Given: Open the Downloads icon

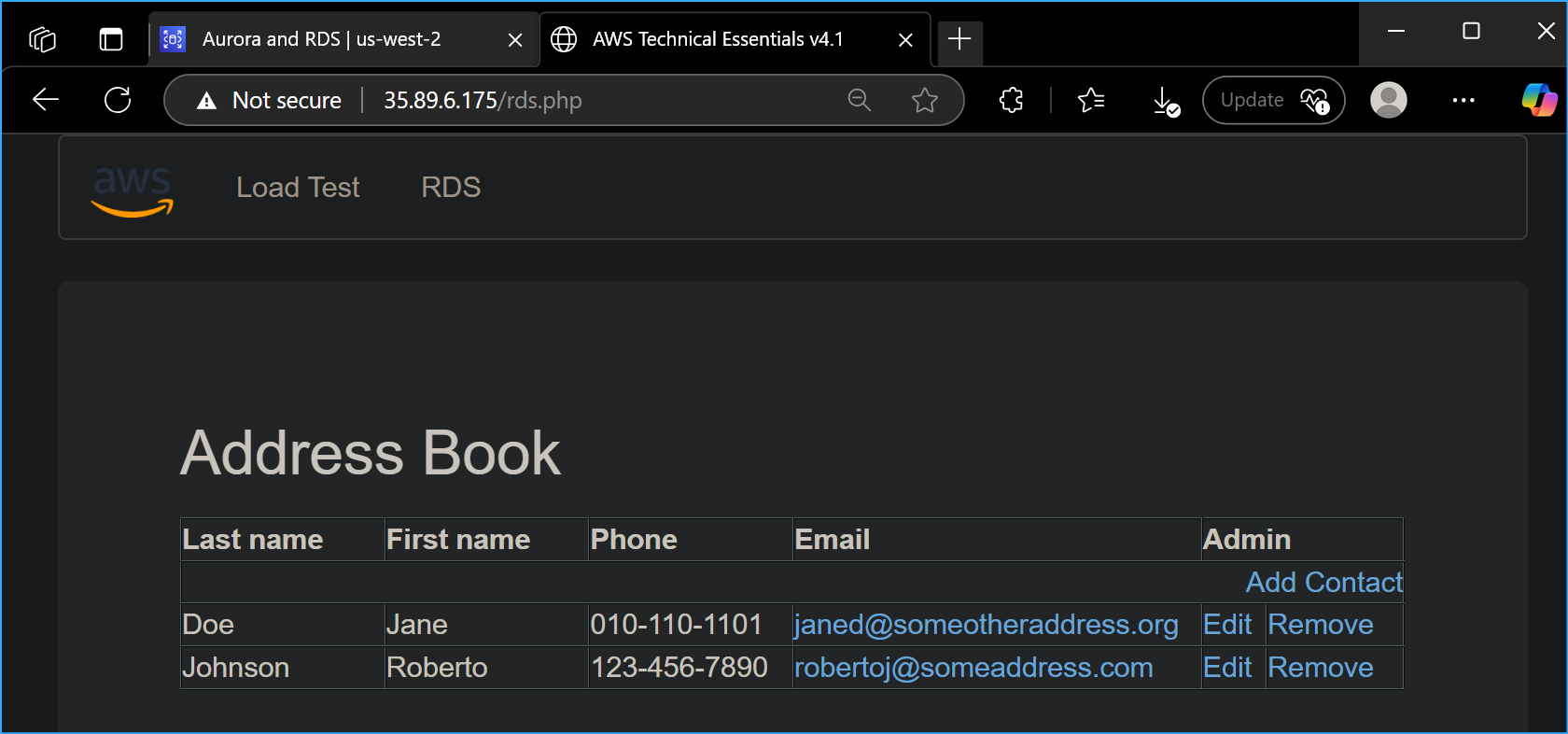Looking at the screenshot, I should point(1166,101).
